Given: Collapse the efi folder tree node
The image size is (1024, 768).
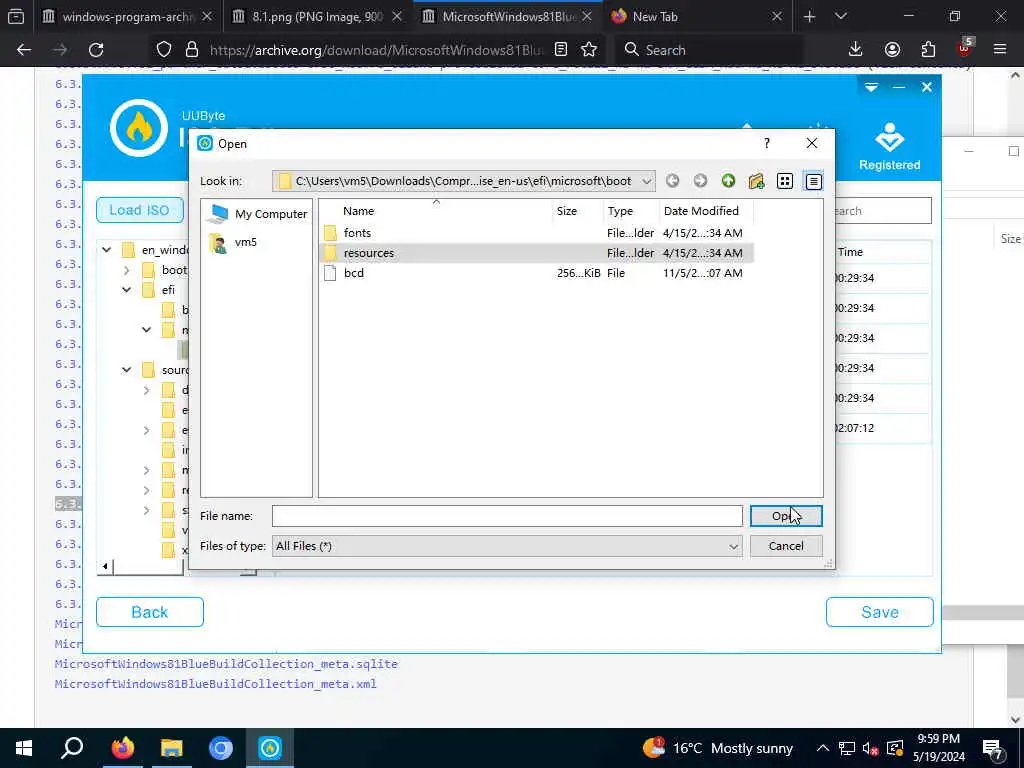Looking at the screenshot, I should (x=127, y=290).
